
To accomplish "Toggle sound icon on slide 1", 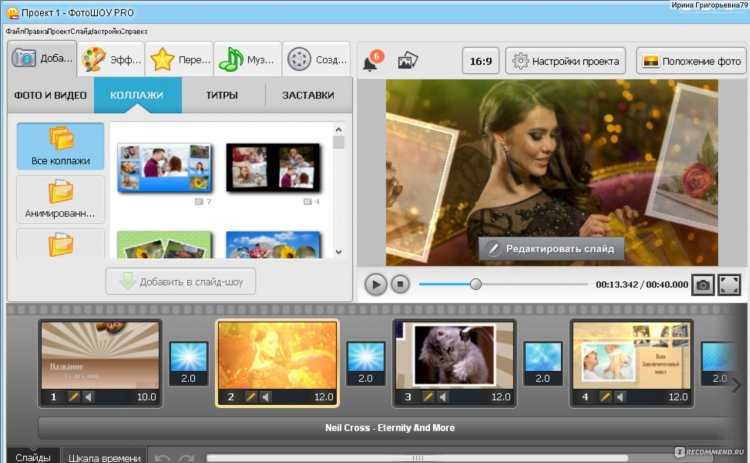I will coord(88,397).
